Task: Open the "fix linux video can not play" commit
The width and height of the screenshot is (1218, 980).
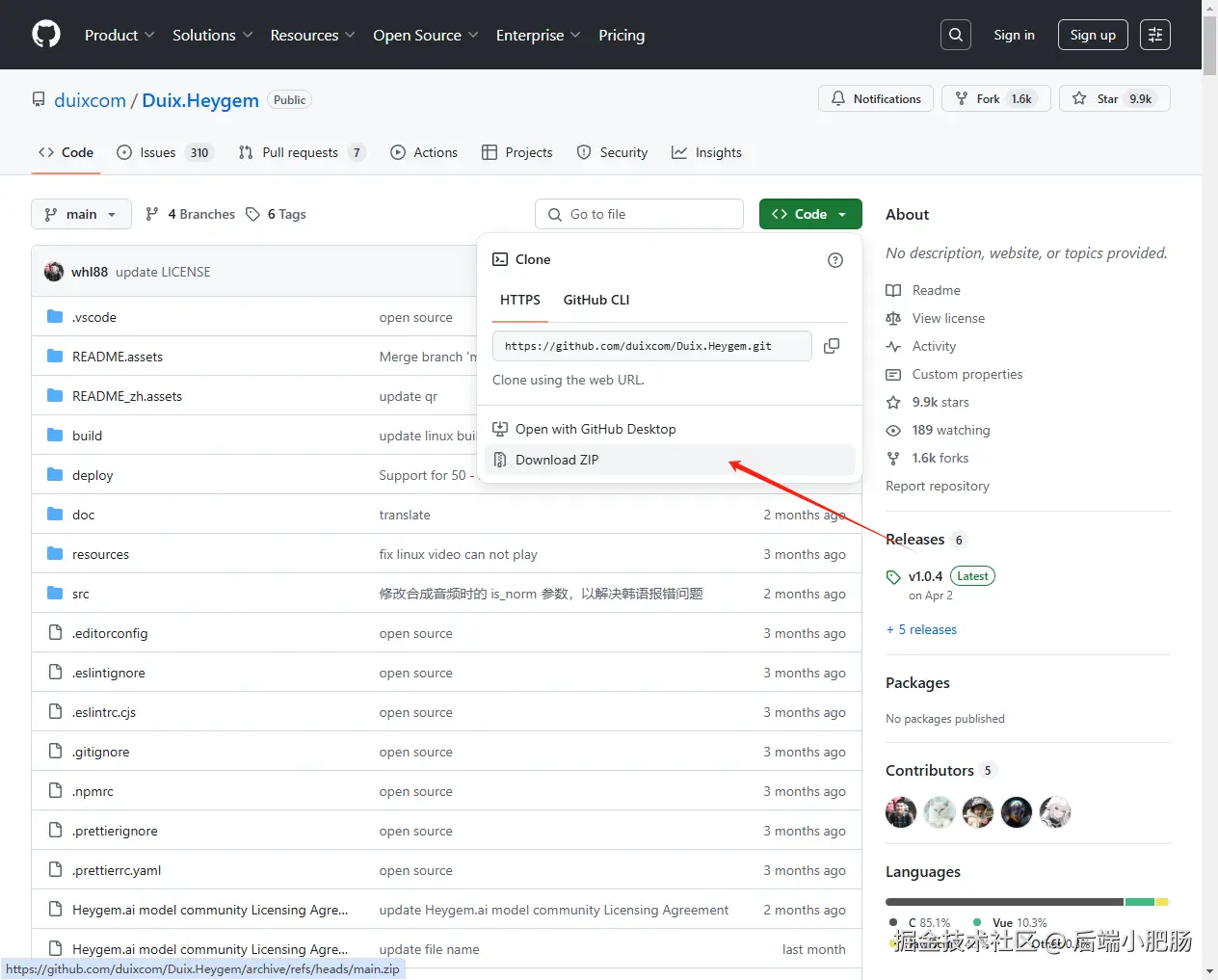Action: 459,554
